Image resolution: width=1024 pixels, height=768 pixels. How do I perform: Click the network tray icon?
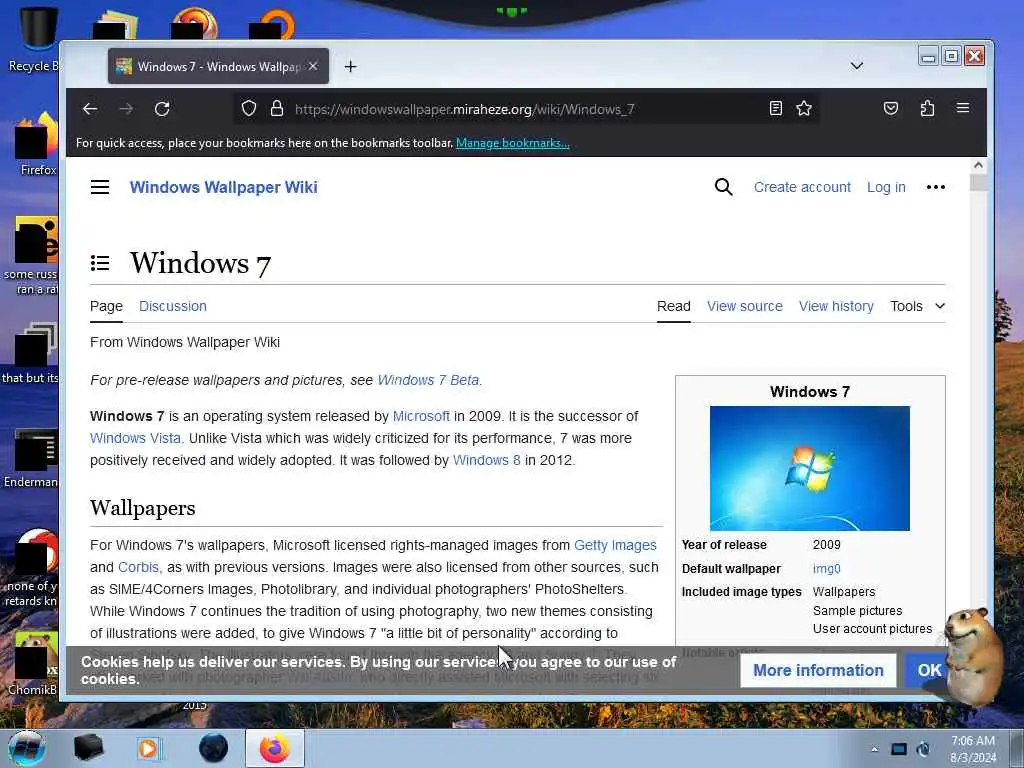tap(899, 750)
